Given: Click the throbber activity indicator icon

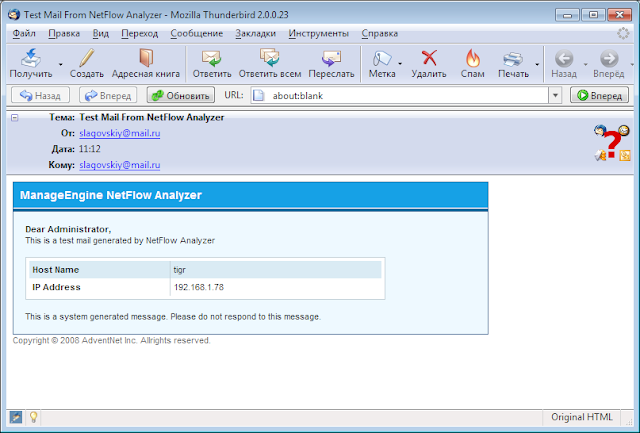Looking at the screenshot, I should click(x=623, y=33).
